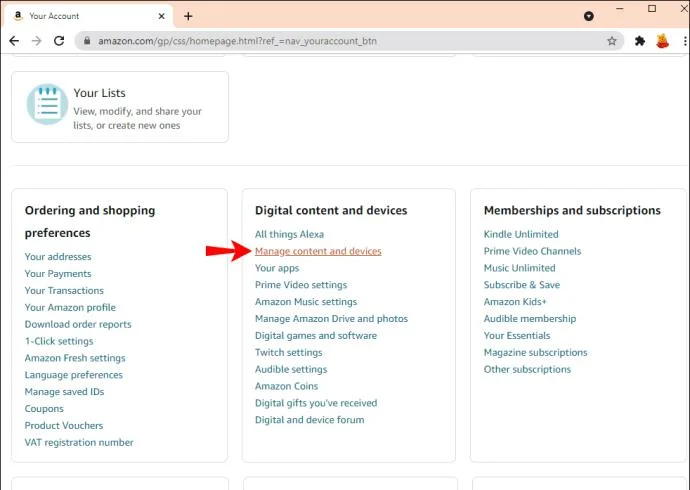Open the Your Lists card
Screen dimensions: 690x490
120,107
